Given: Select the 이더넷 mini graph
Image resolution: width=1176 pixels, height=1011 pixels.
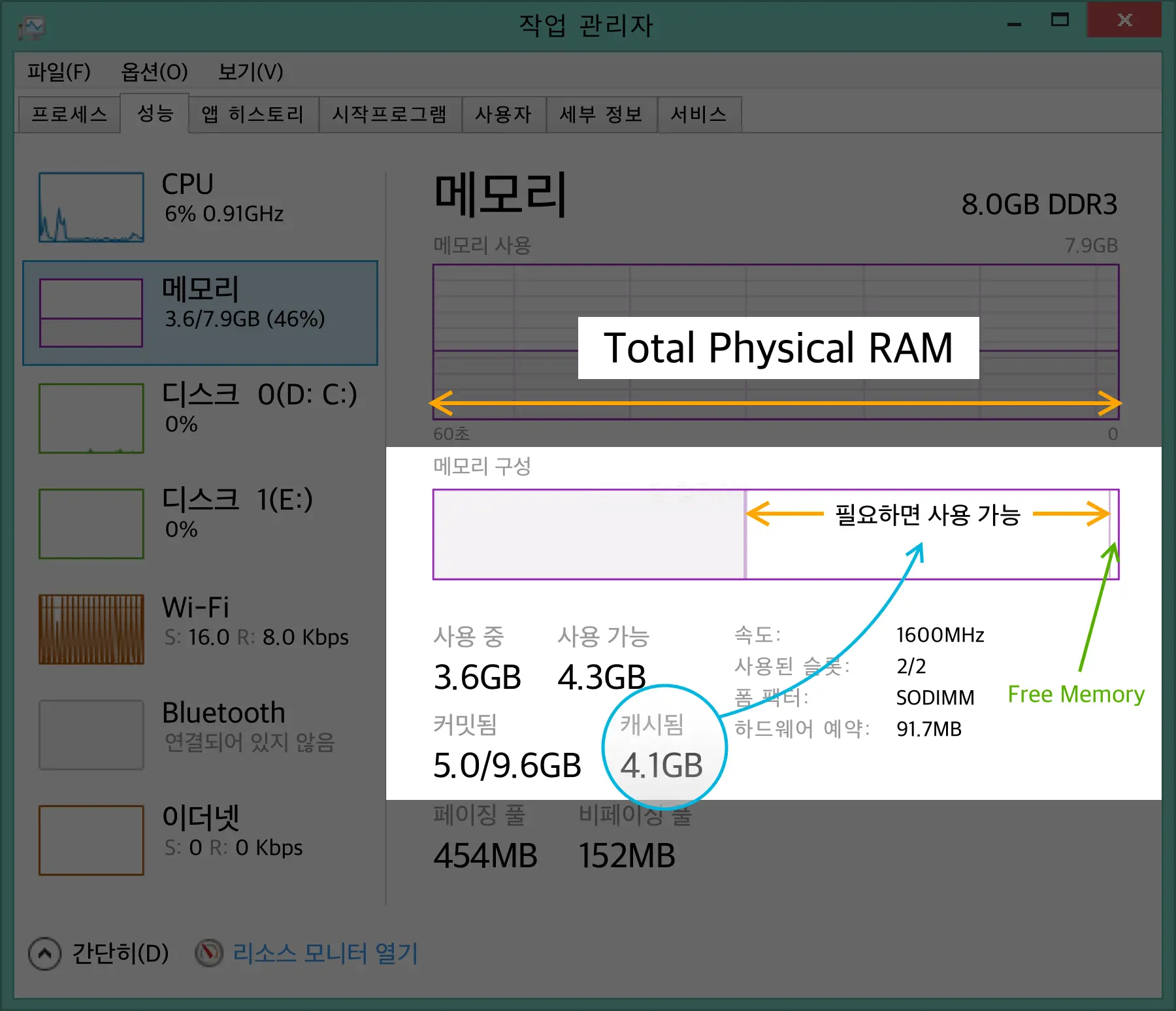Looking at the screenshot, I should pyautogui.click(x=91, y=840).
